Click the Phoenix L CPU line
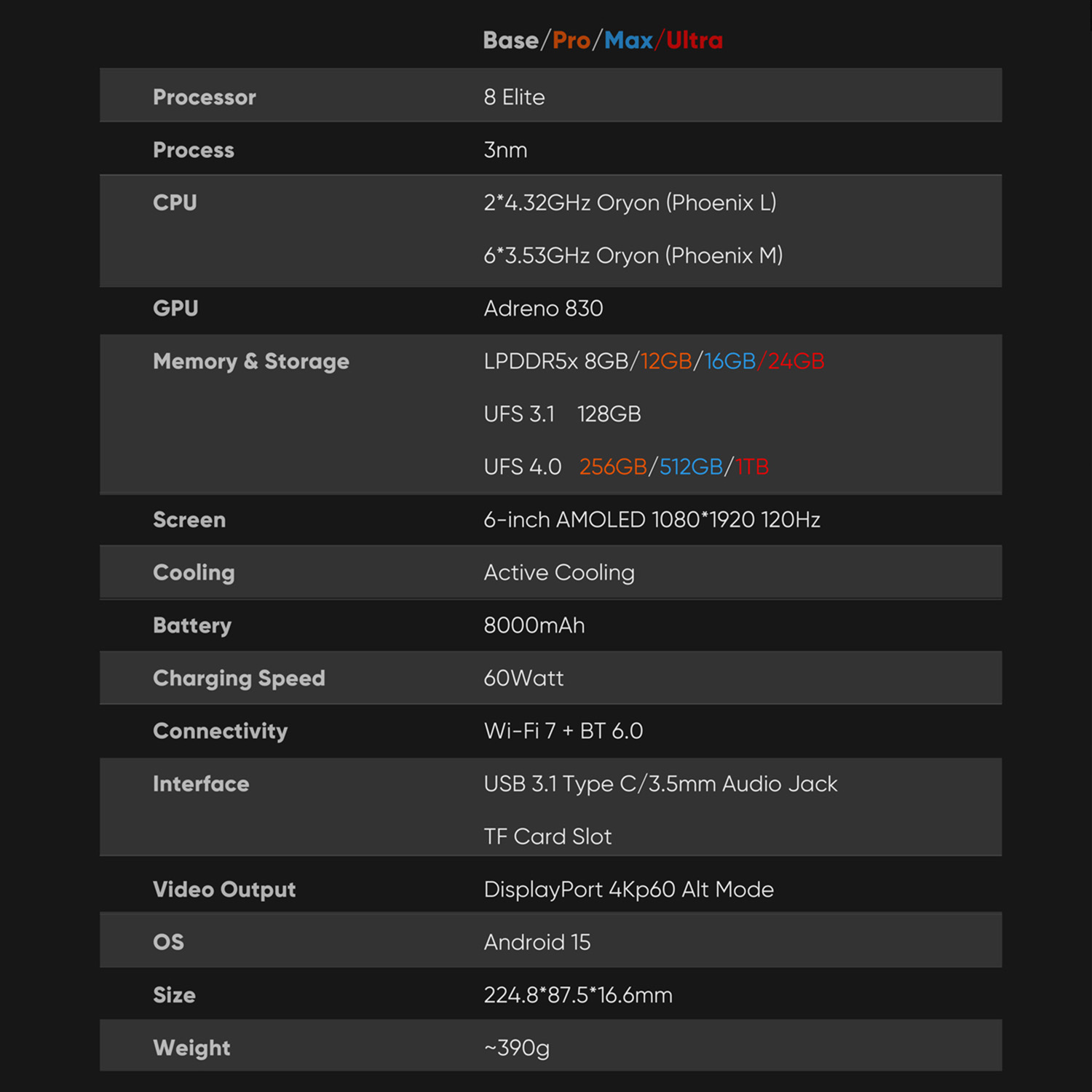 tap(630, 202)
